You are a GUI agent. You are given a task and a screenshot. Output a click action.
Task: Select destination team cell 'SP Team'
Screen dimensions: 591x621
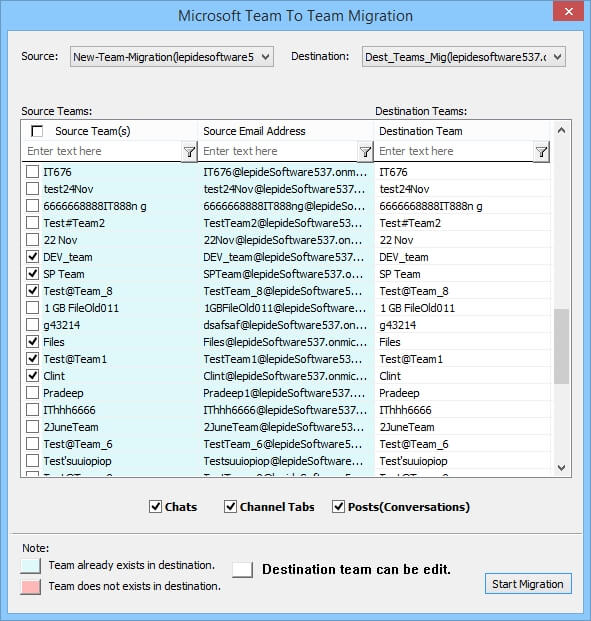[x=462, y=274]
